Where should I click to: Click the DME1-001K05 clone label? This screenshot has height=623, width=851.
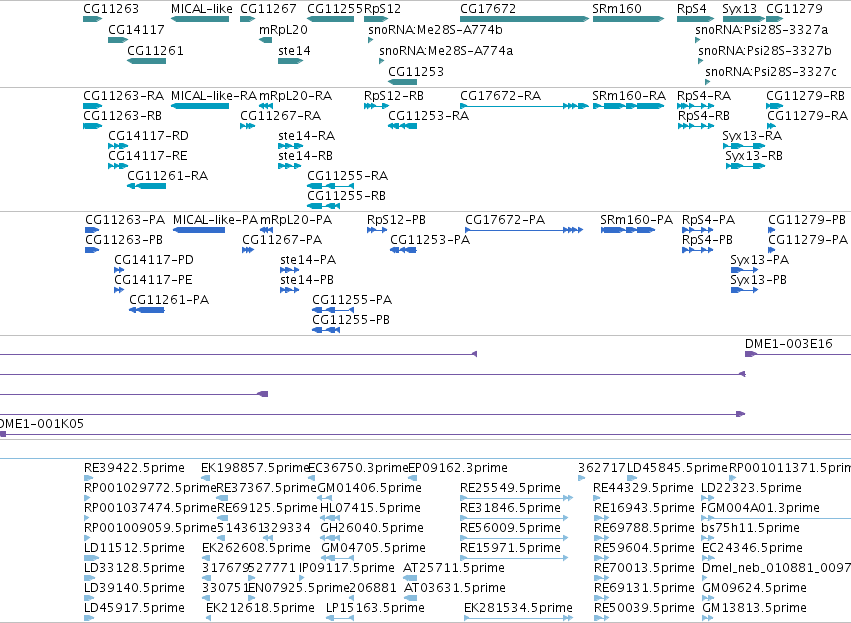point(41,424)
